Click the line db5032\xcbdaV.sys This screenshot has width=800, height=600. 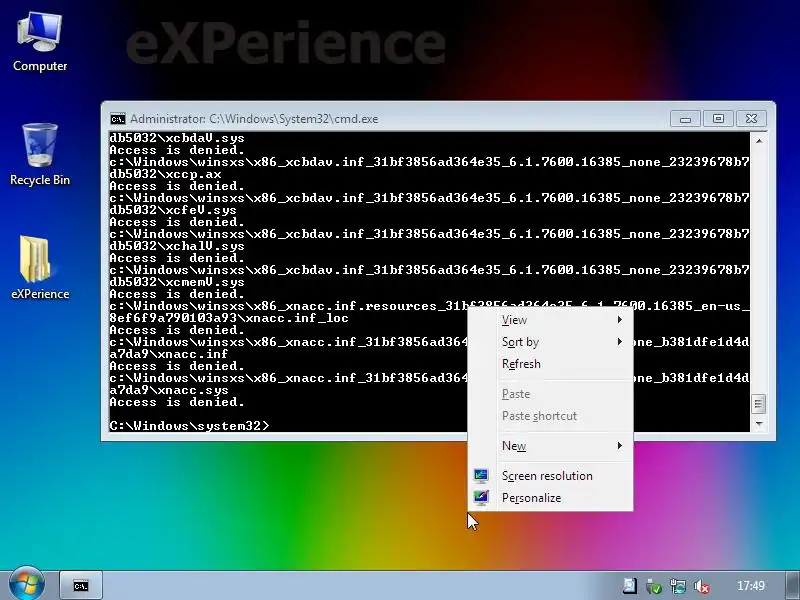click(177, 138)
